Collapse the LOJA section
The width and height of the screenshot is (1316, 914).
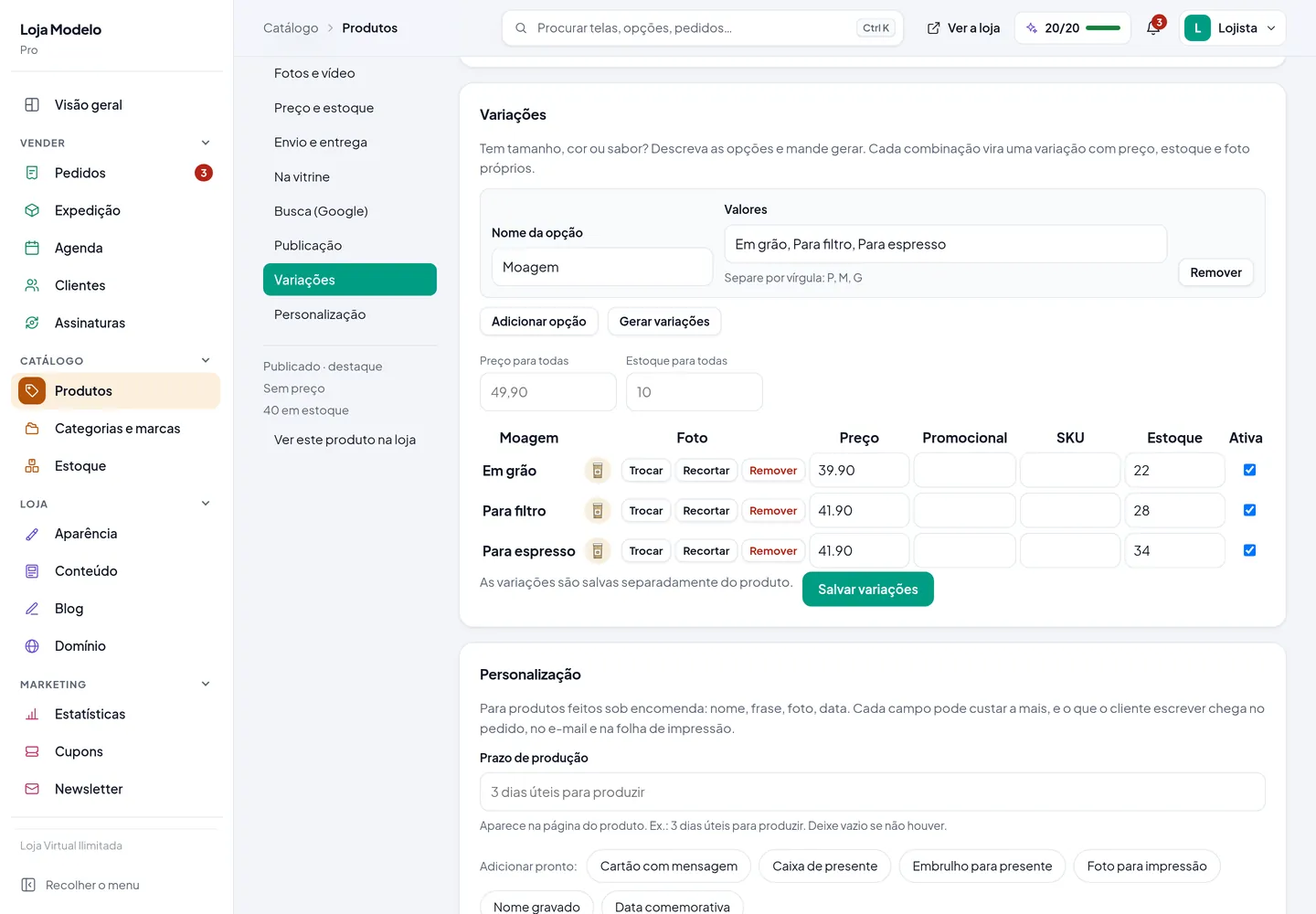pos(206,504)
